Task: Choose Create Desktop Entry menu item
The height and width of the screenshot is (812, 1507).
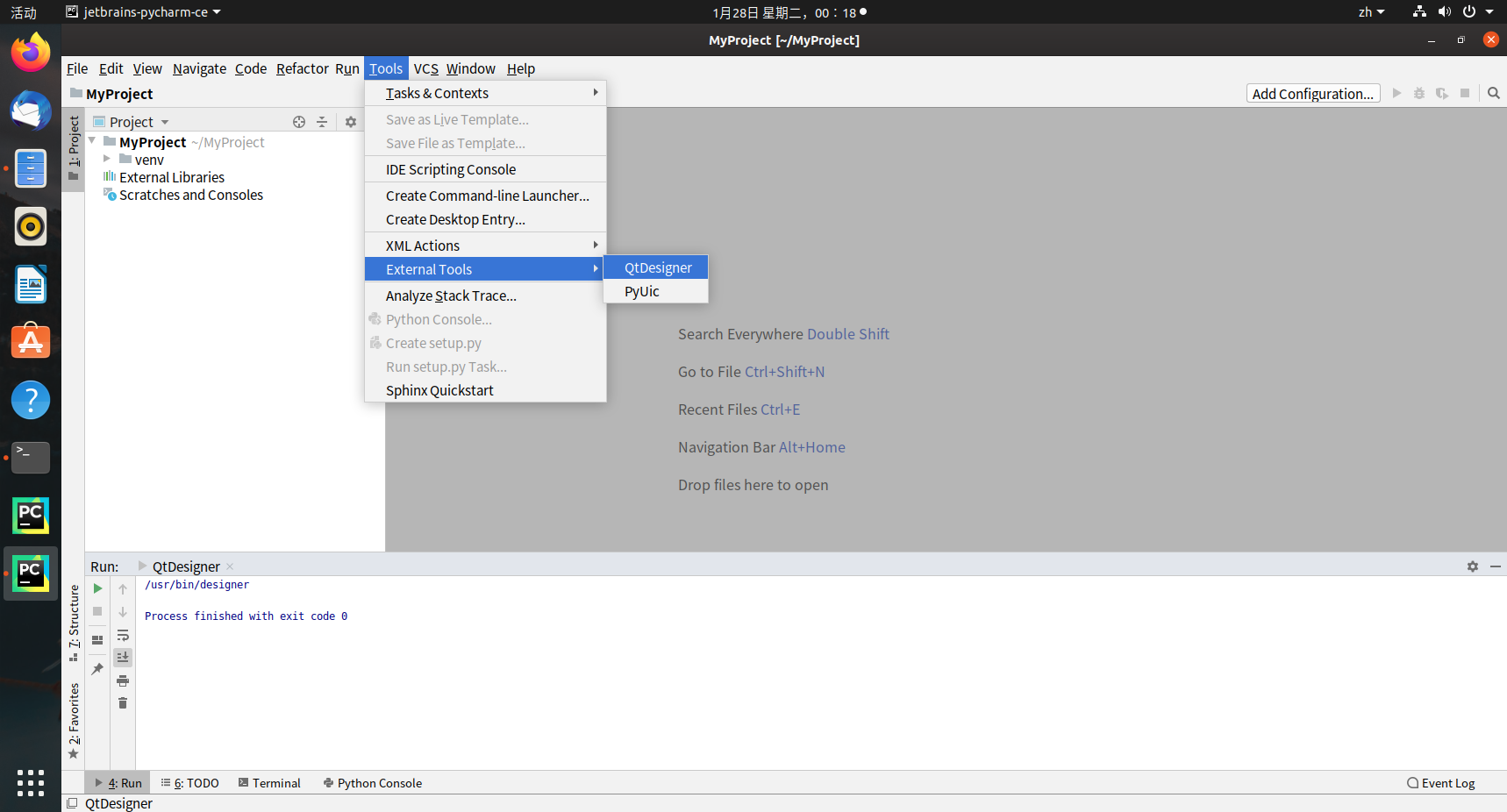Action: (x=485, y=219)
